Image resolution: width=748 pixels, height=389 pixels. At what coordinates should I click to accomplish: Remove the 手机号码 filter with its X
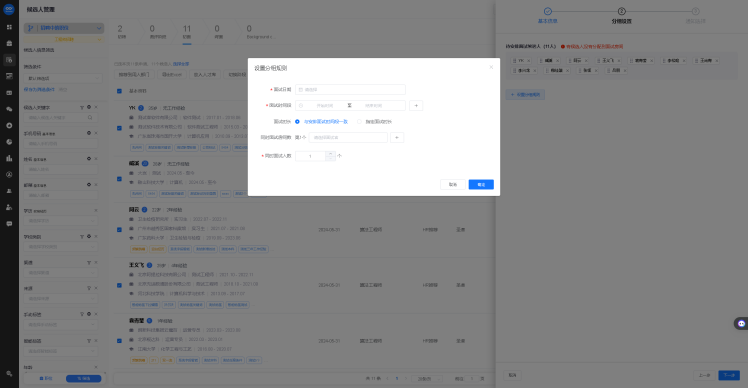coord(96,133)
